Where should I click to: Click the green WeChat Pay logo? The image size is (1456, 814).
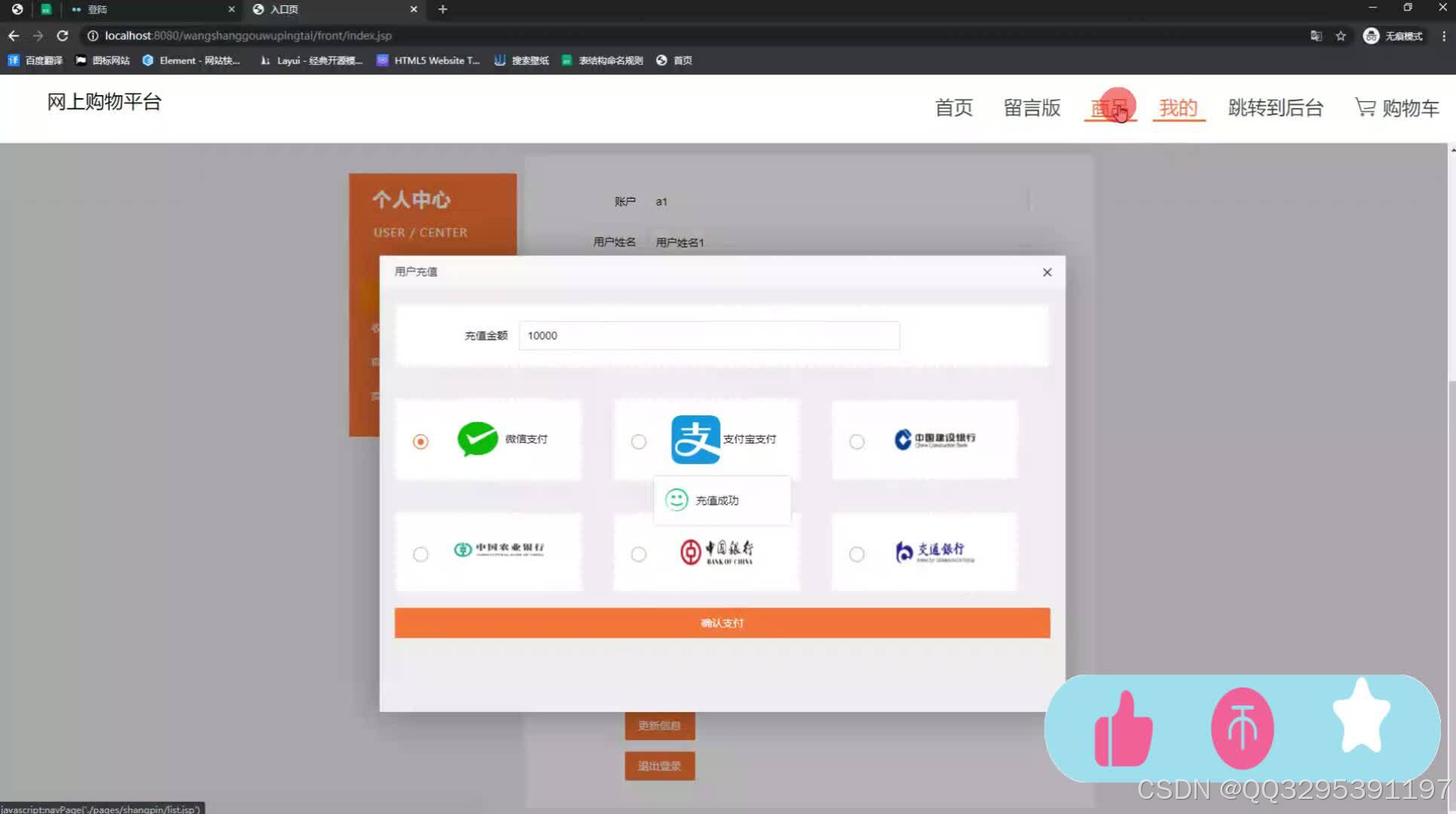click(477, 439)
